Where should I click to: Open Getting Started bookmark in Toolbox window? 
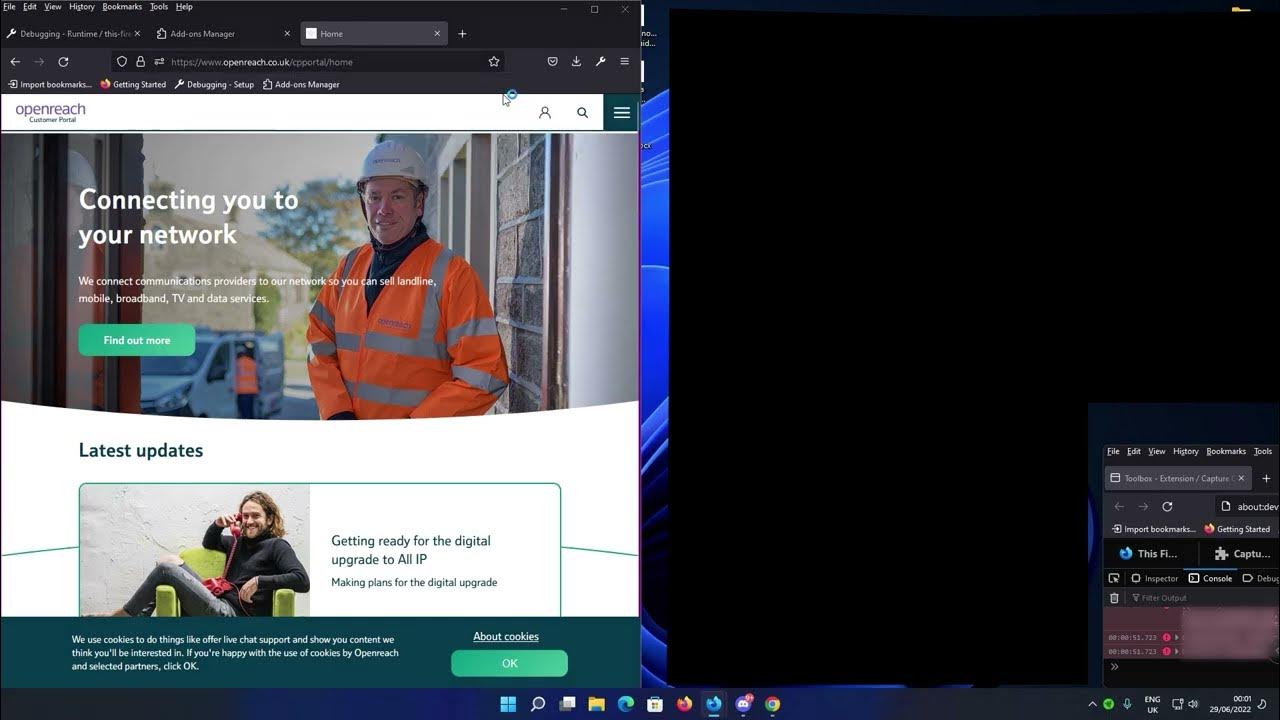pyautogui.click(x=1237, y=529)
